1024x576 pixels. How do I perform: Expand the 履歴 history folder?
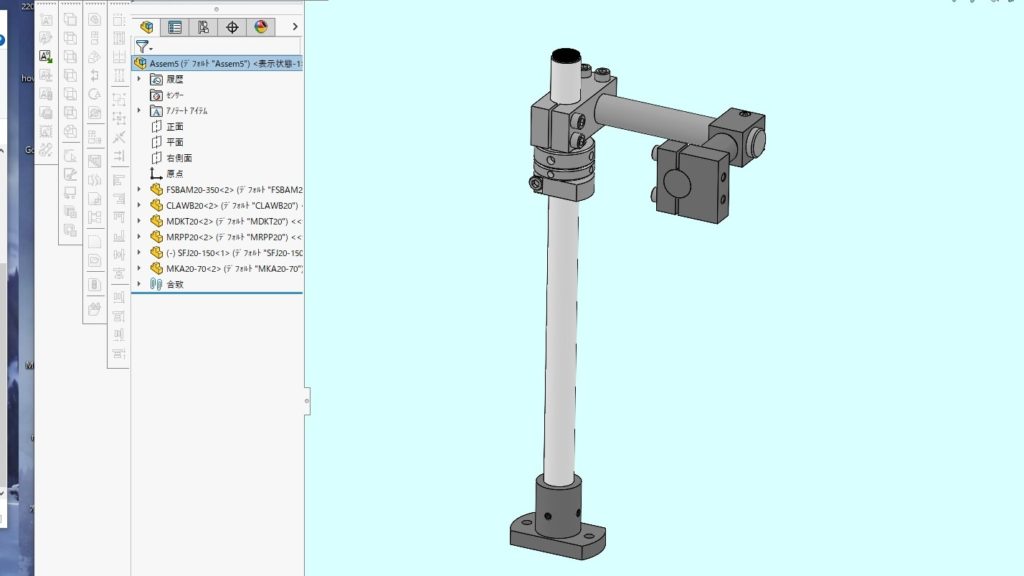pyautogui.click(x=139, y=78)
